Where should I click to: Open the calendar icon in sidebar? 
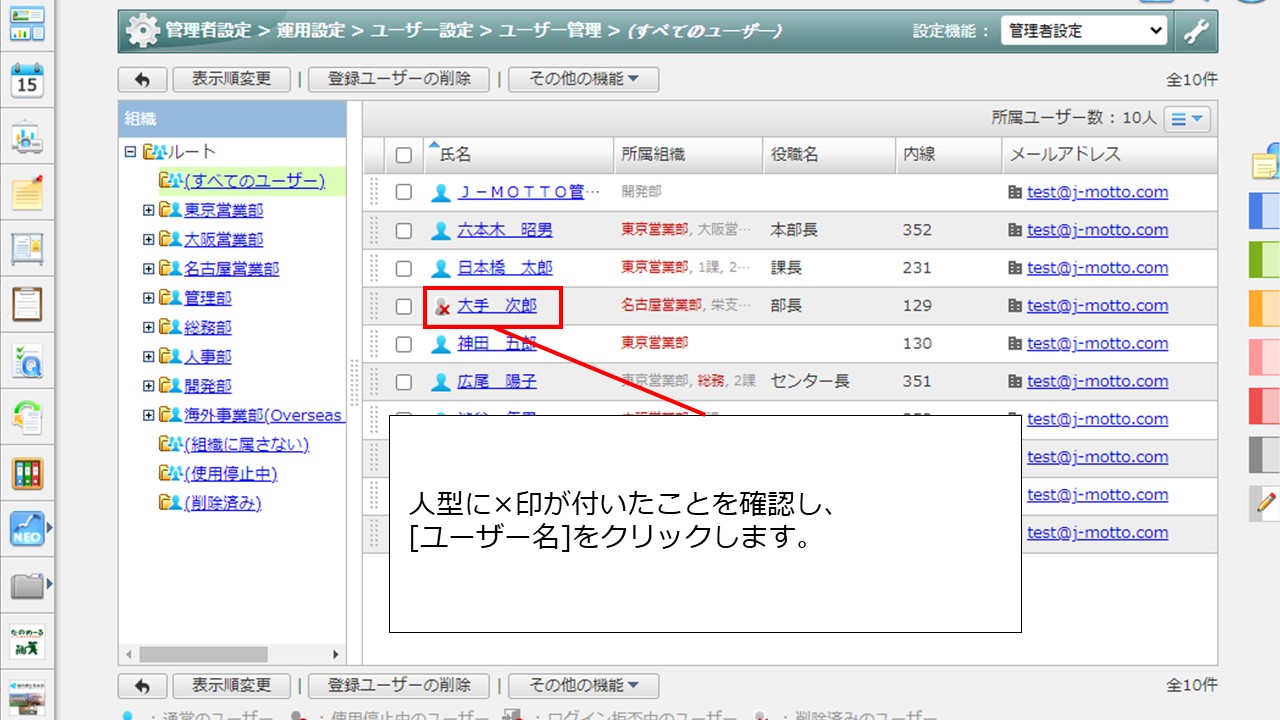pos(27,81)
